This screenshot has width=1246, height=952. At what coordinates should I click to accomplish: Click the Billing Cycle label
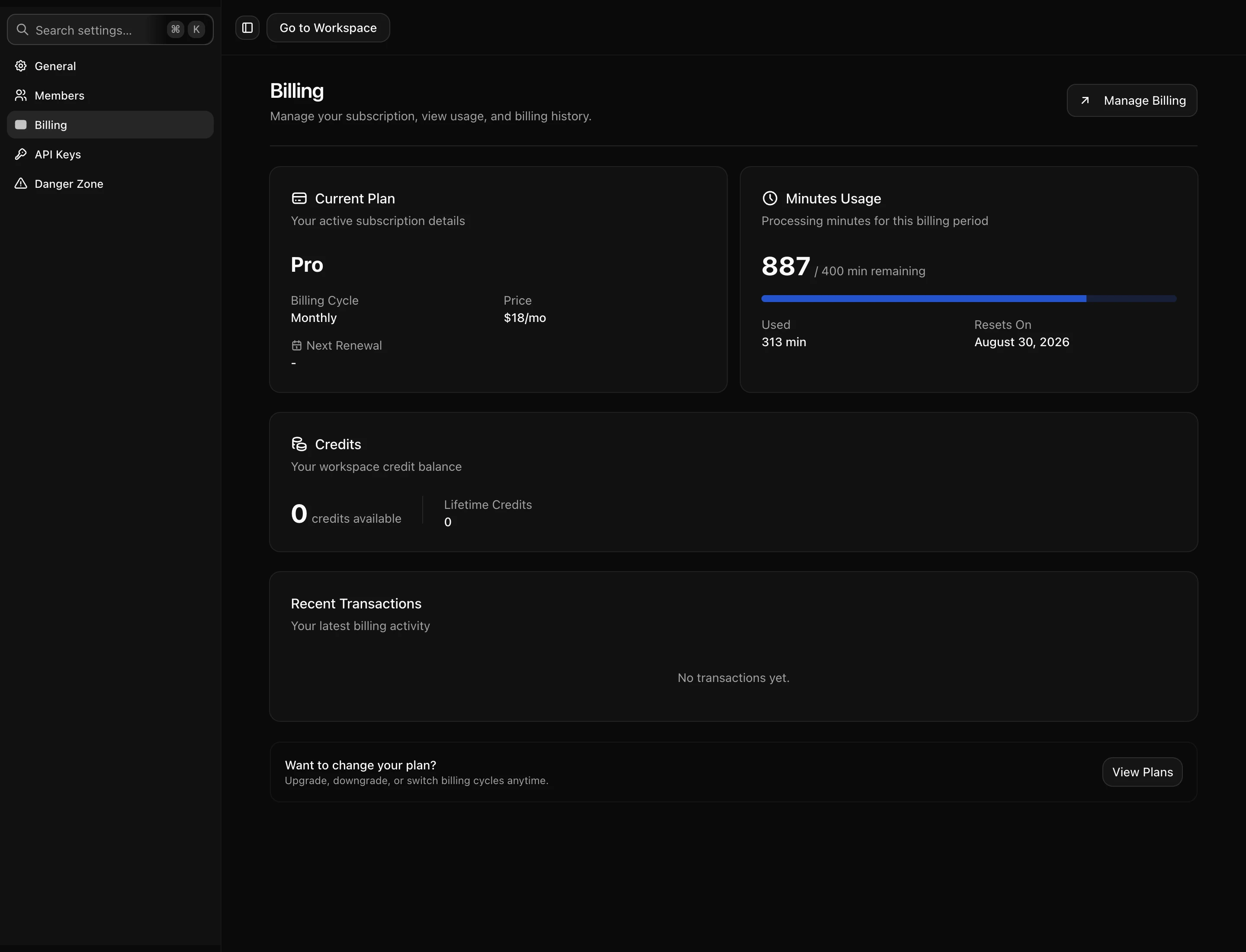(x=324, y=300)
